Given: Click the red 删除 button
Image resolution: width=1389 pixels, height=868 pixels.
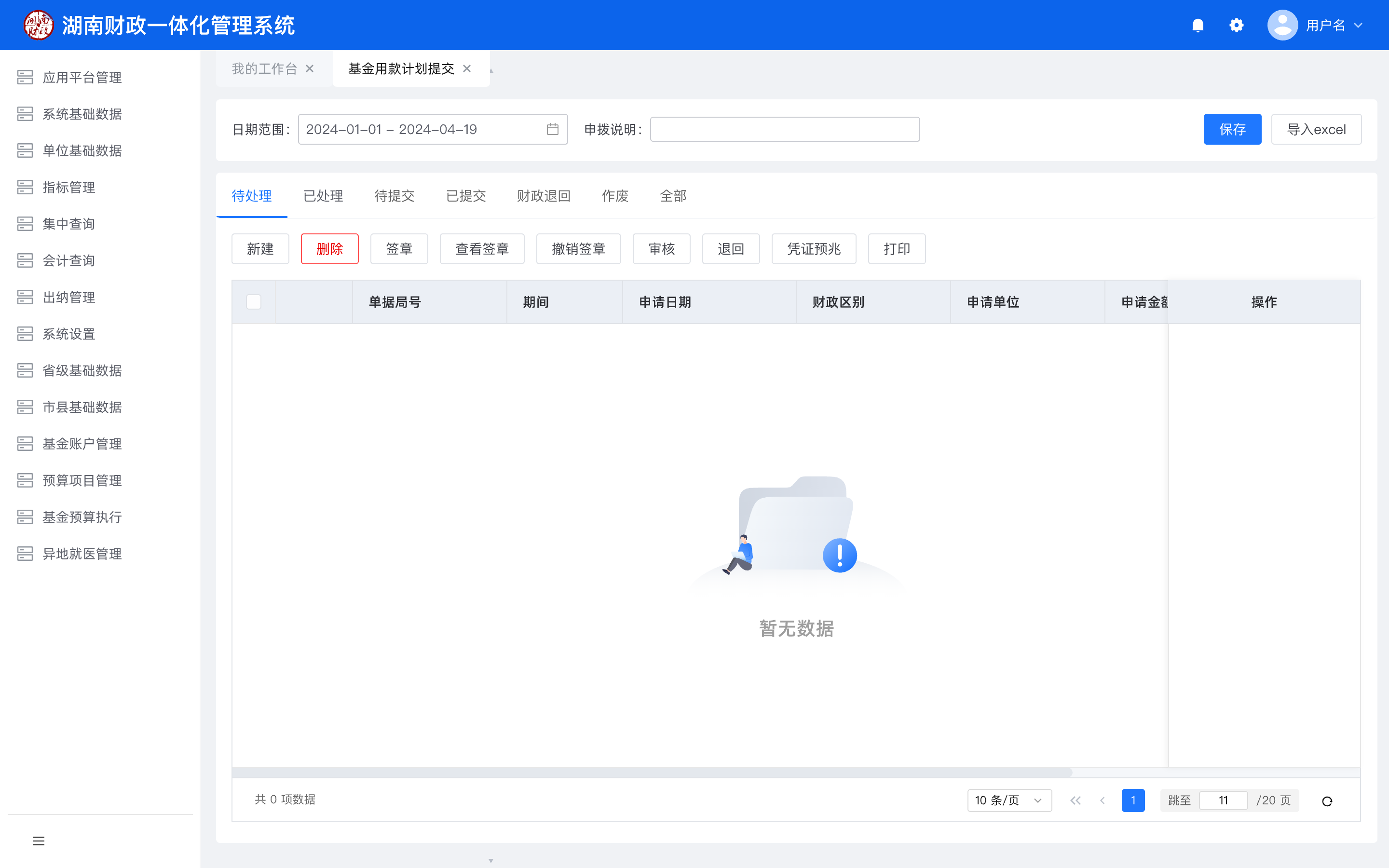Looking at the screenshot, I should click(x=329, y=248).
